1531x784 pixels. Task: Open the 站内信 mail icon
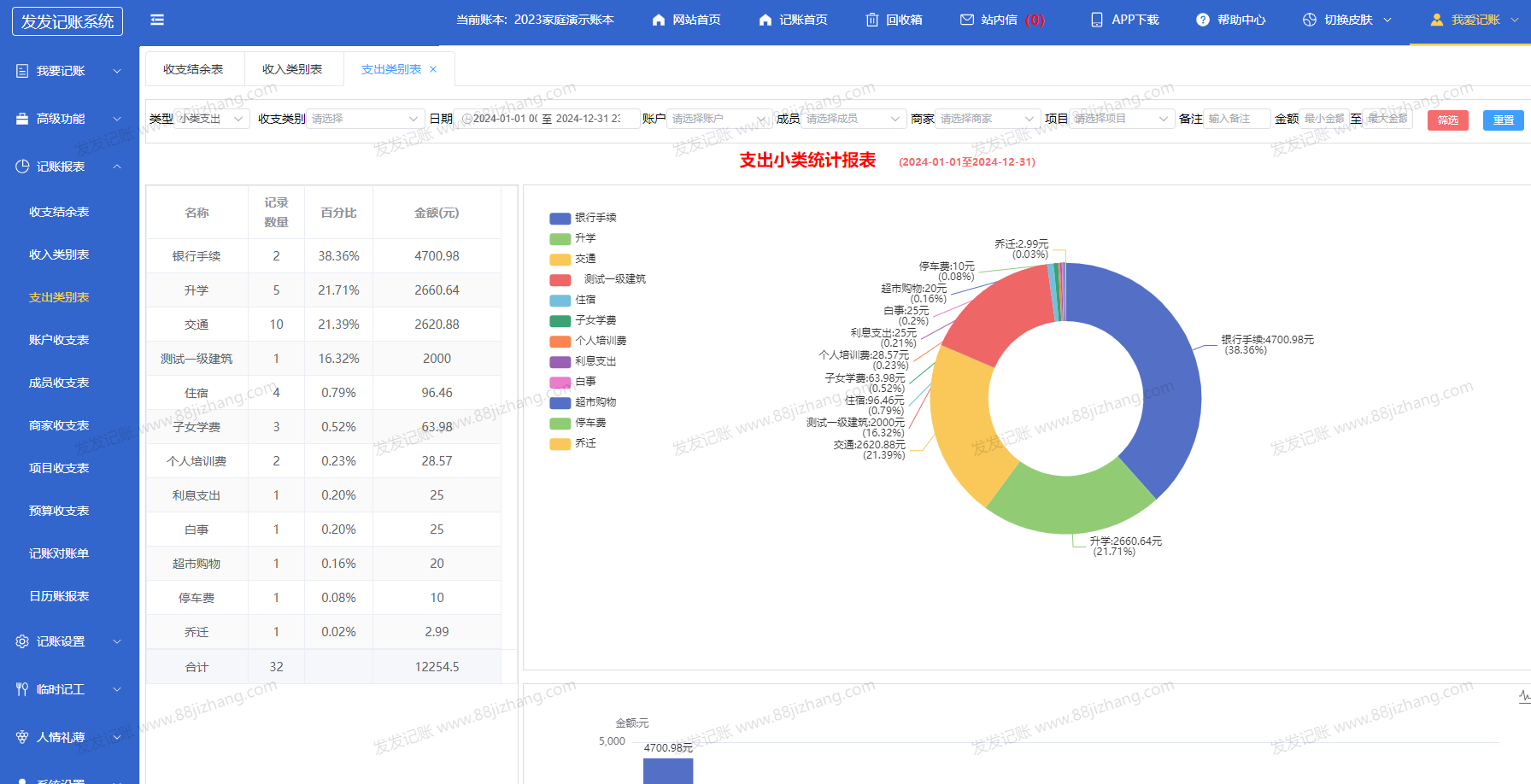pyautogui.click(x=966, y=20)
